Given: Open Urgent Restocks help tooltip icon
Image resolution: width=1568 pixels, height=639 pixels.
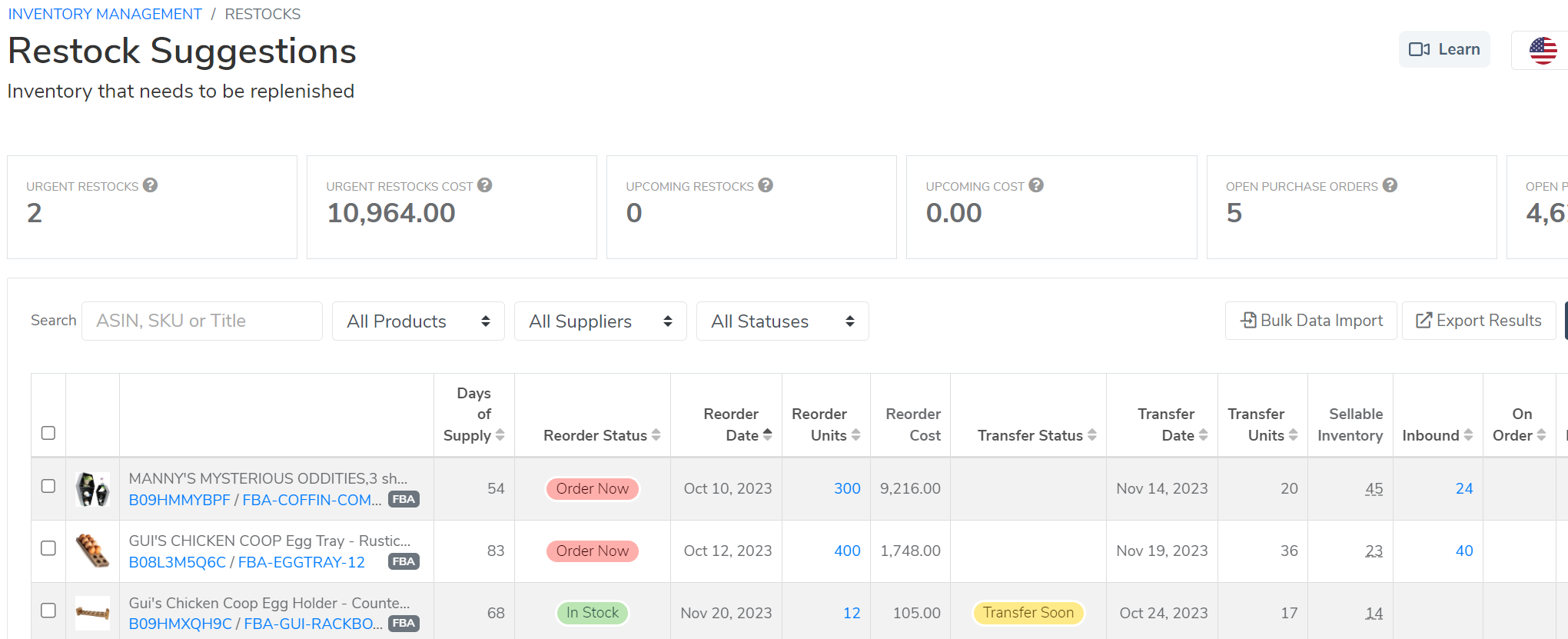Looking at the screenshot, I should 151,185.
